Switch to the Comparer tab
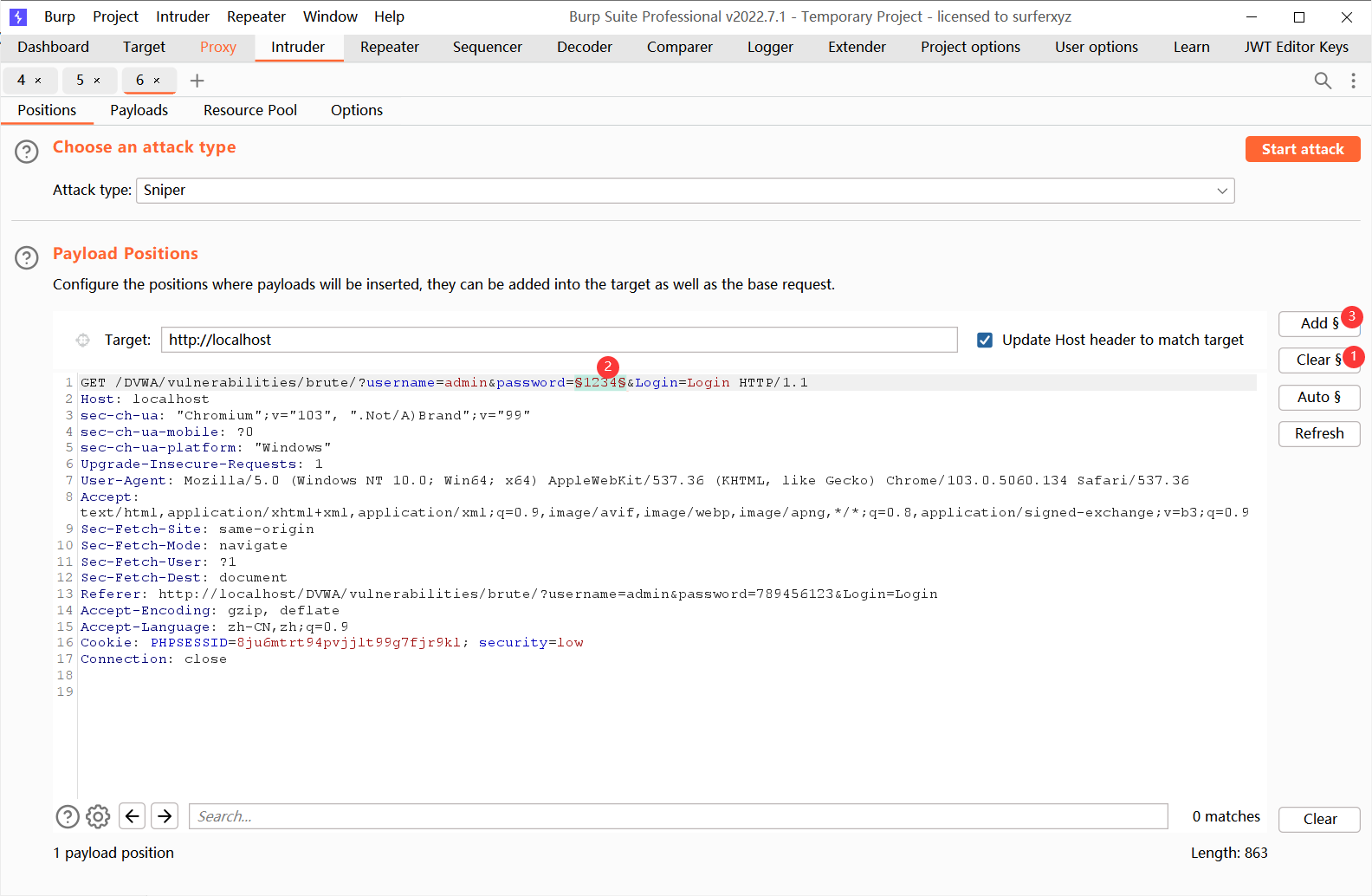 (680, 48)
